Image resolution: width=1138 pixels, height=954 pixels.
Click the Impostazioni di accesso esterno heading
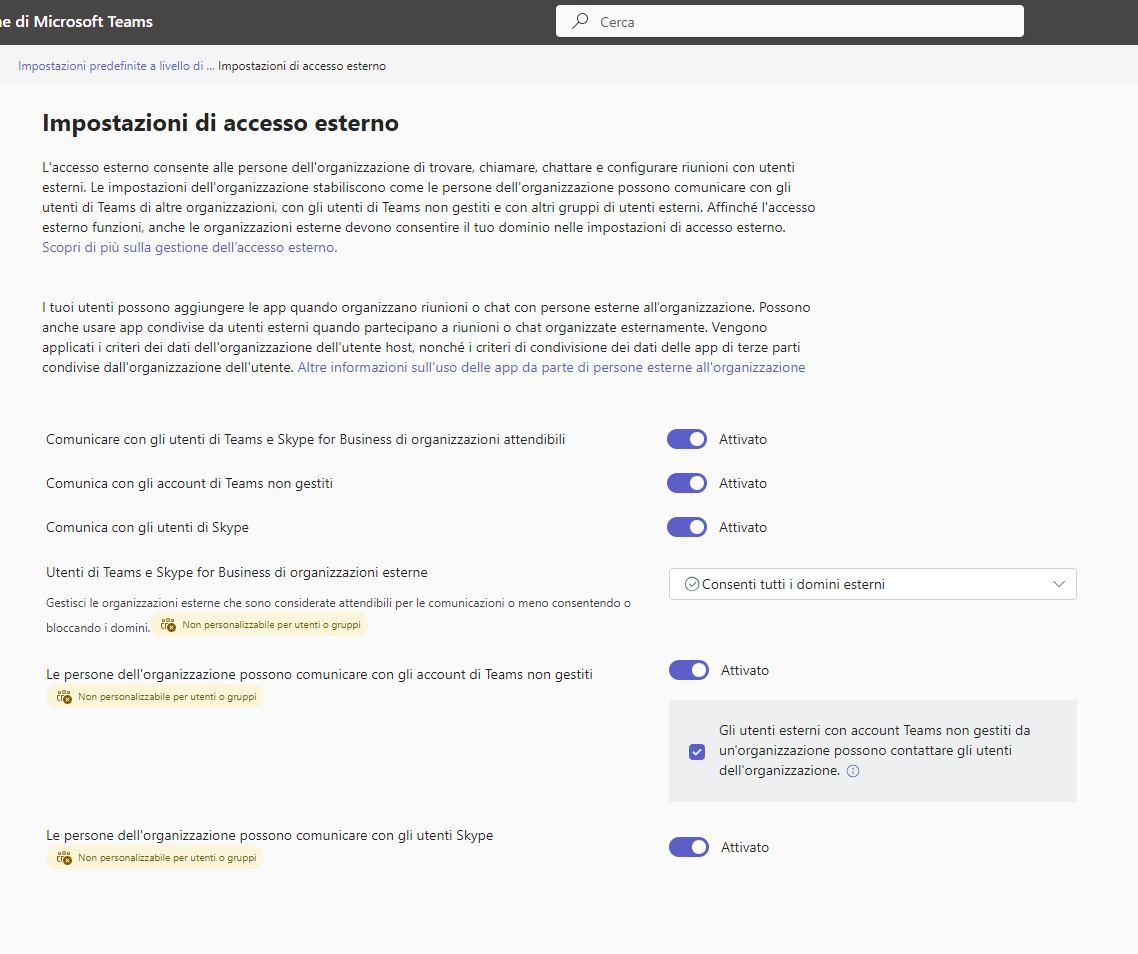[x=221, y=123]
